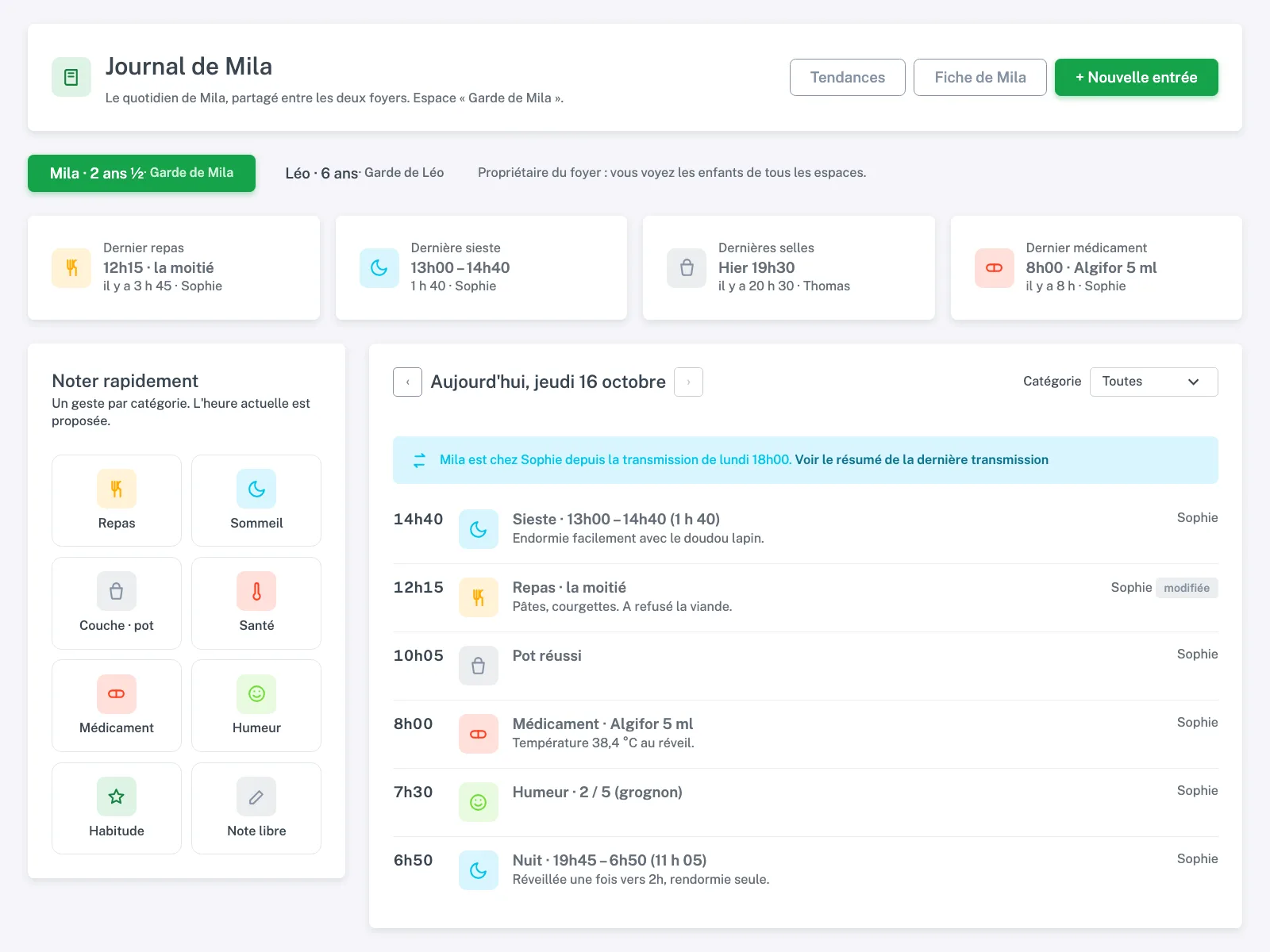Open the Pot réussi entry
Image resolution: width=1270 pixels, height=952 pixels.
pos(806,666)
